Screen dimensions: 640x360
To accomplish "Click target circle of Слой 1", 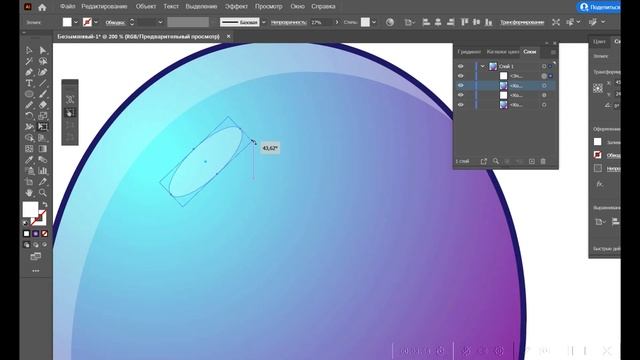I will (544, 66).
